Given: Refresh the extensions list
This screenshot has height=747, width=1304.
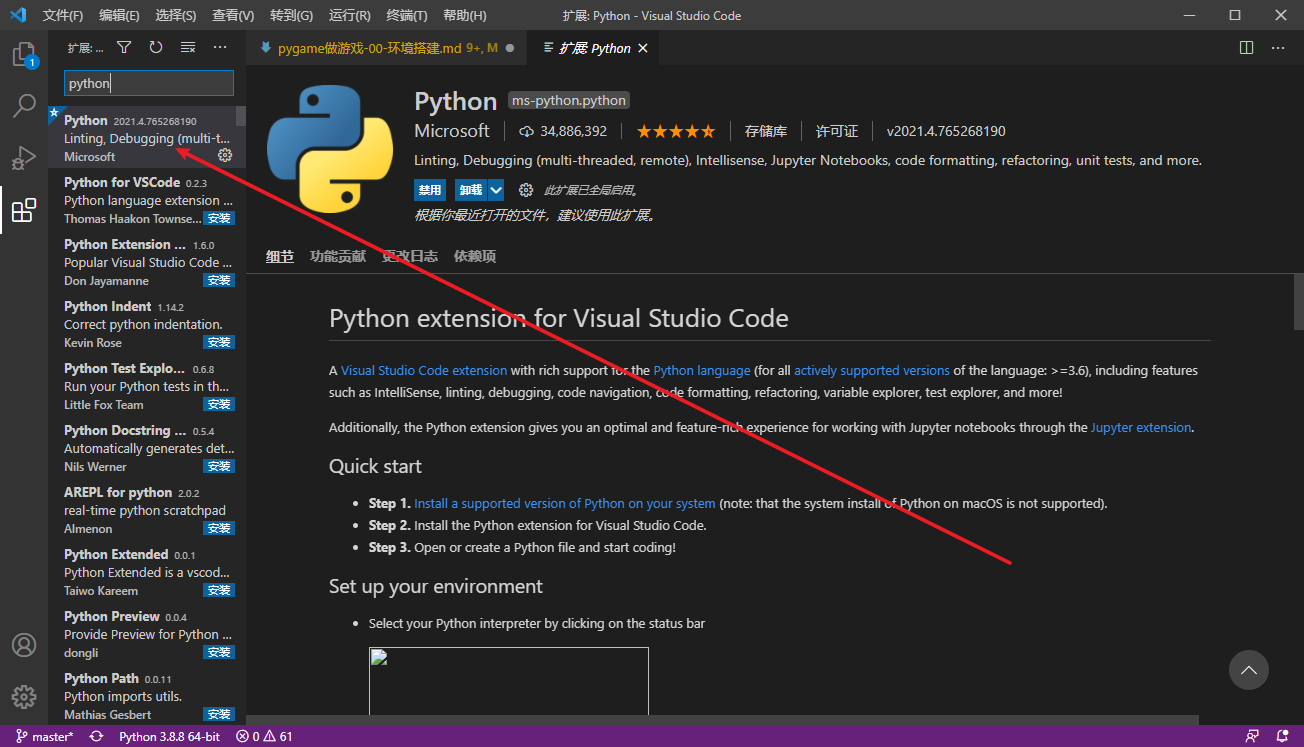Looking at the screenshot, I should pos(156,47).
